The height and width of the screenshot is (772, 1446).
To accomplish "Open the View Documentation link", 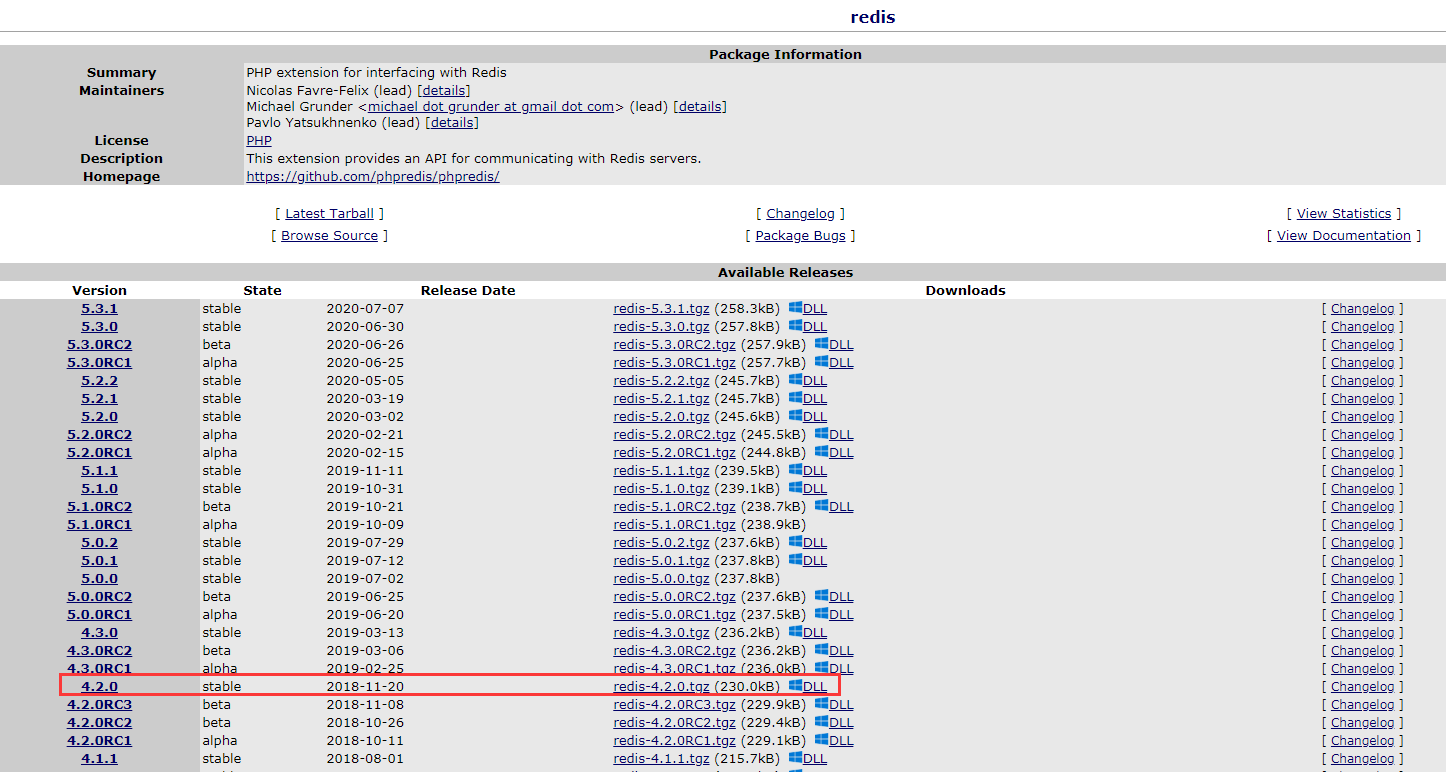I will pyautogui.click(x=1344, y=235).
